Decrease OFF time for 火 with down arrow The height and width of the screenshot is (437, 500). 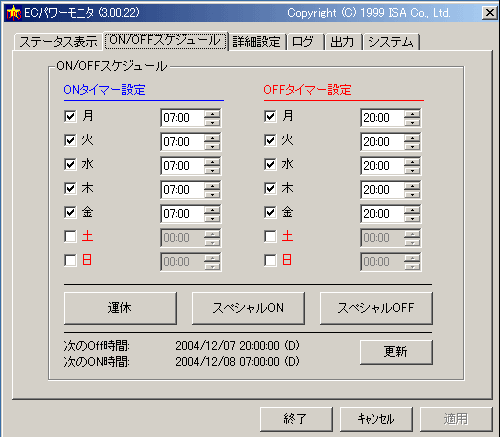point(412,146)
